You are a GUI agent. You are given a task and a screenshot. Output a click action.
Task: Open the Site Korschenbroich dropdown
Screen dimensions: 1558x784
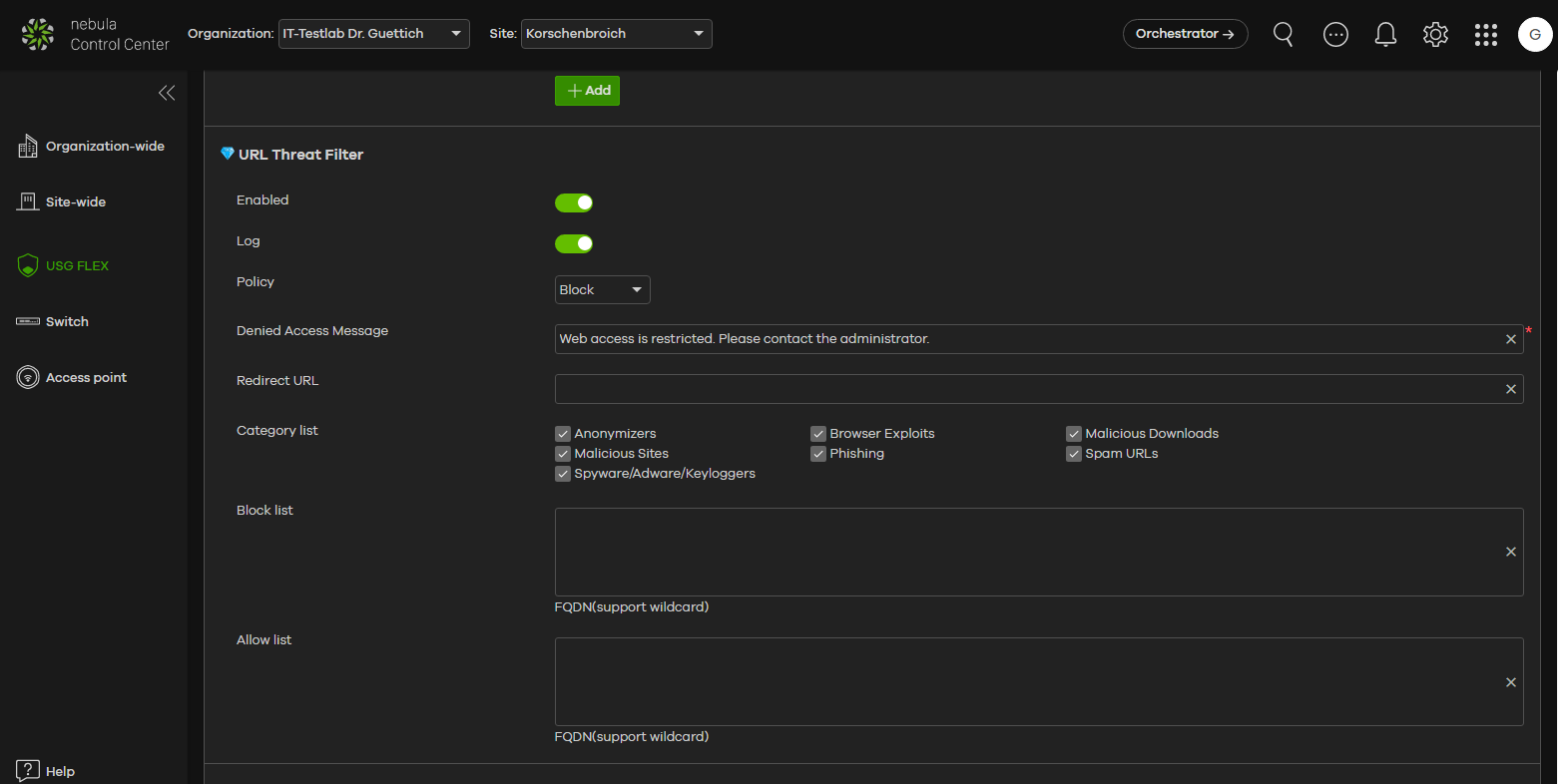click(x=616, y=34)
